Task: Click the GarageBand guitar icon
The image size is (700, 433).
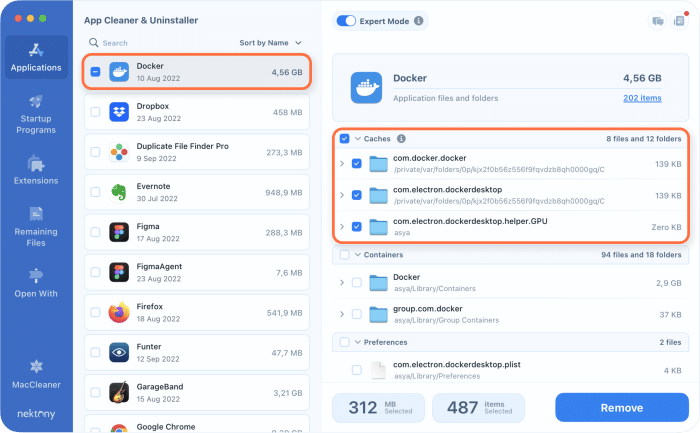Action: [119, 392]
